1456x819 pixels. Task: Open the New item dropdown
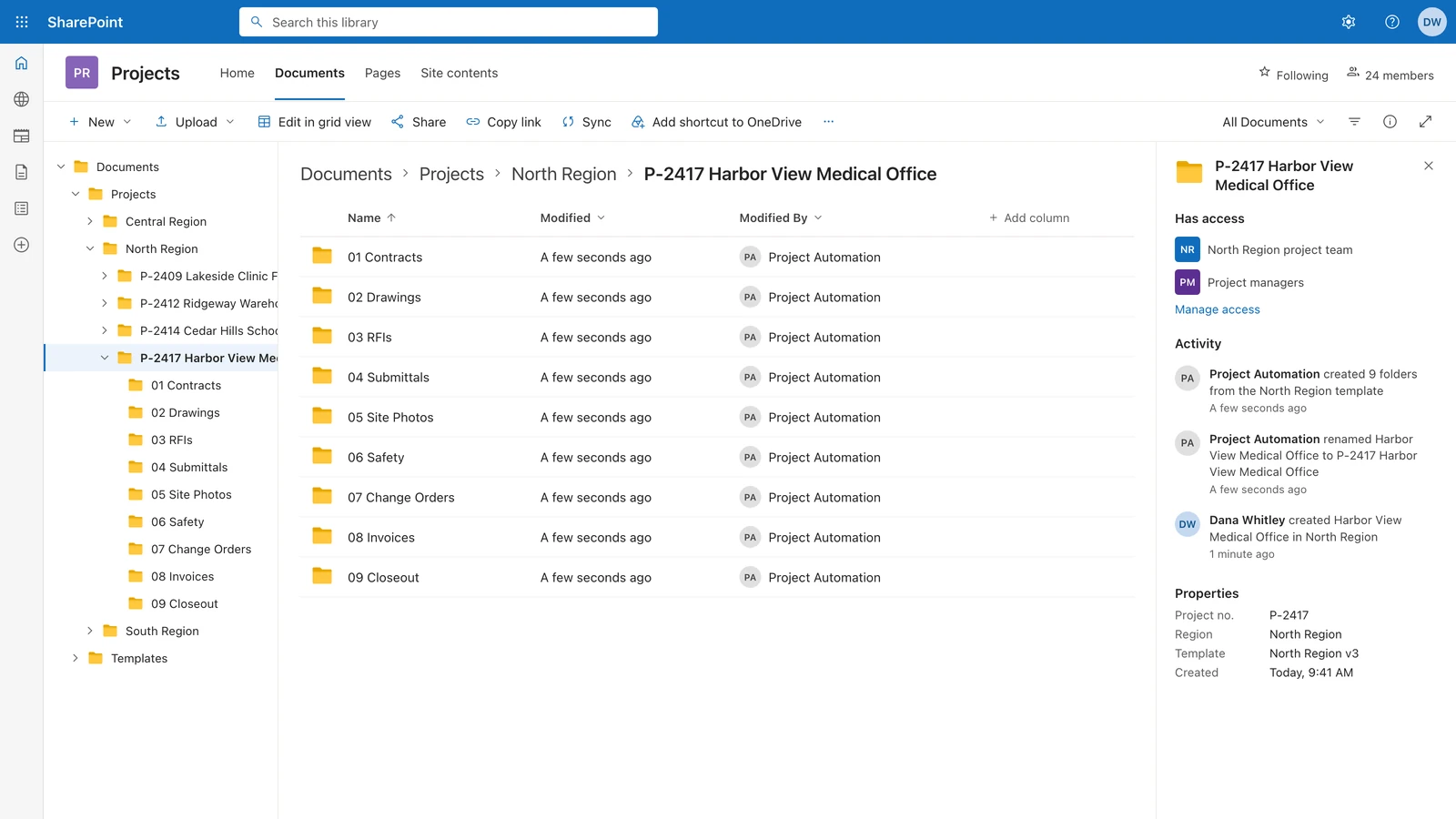click(x=100, y=122)
